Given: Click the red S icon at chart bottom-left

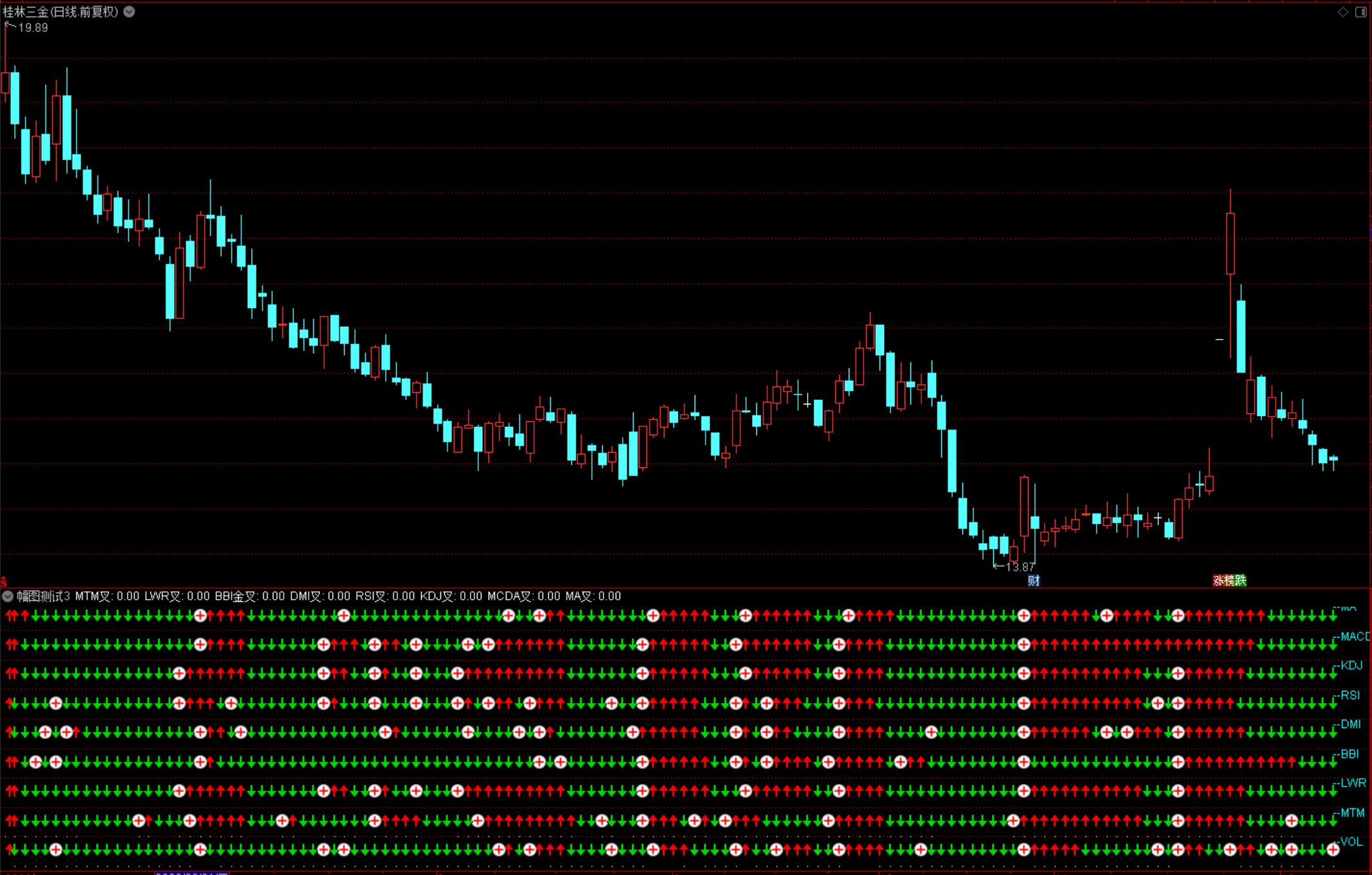Looking at the screenshot, I should (4, 582).
